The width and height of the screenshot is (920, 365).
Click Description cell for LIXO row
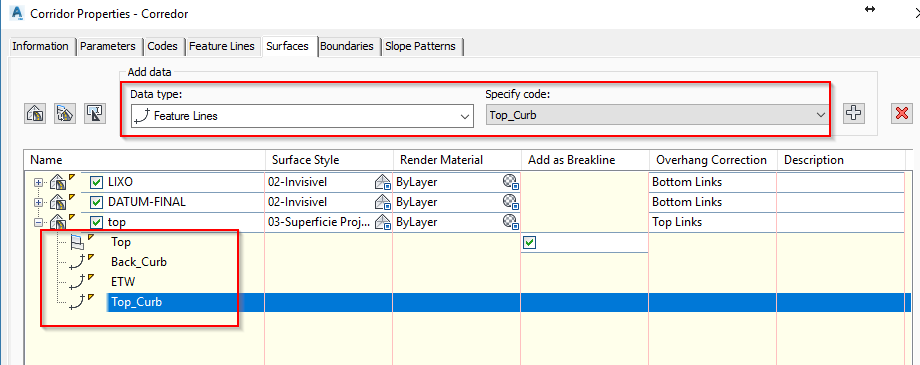pos(841,182)
